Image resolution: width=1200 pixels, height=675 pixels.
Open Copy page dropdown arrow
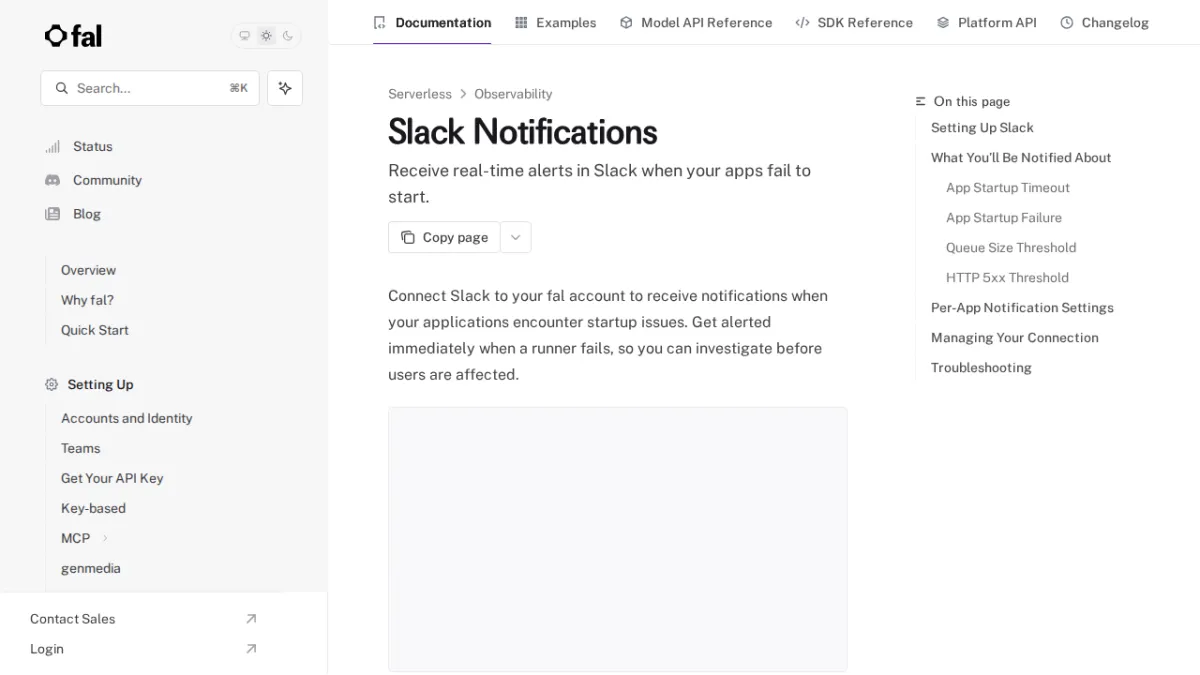(516, 237)
